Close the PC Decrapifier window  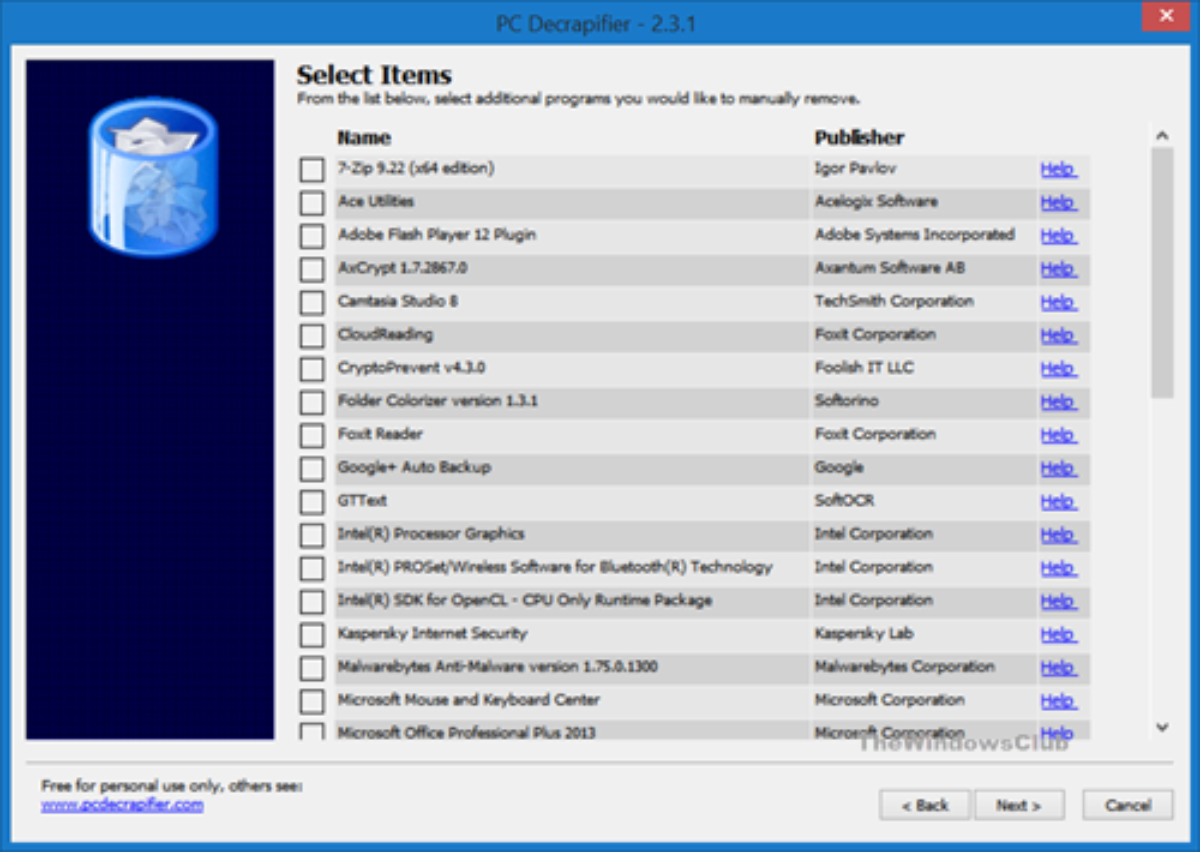pyautogui.click(x=1166, y=15)
